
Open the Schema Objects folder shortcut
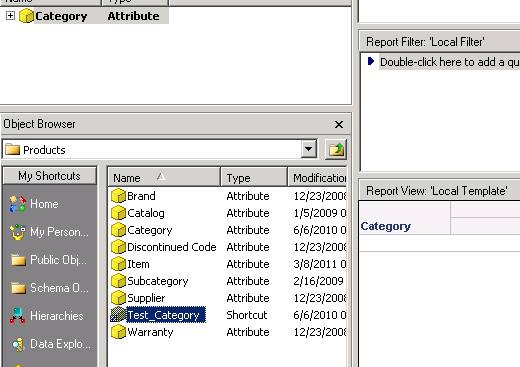50,288
